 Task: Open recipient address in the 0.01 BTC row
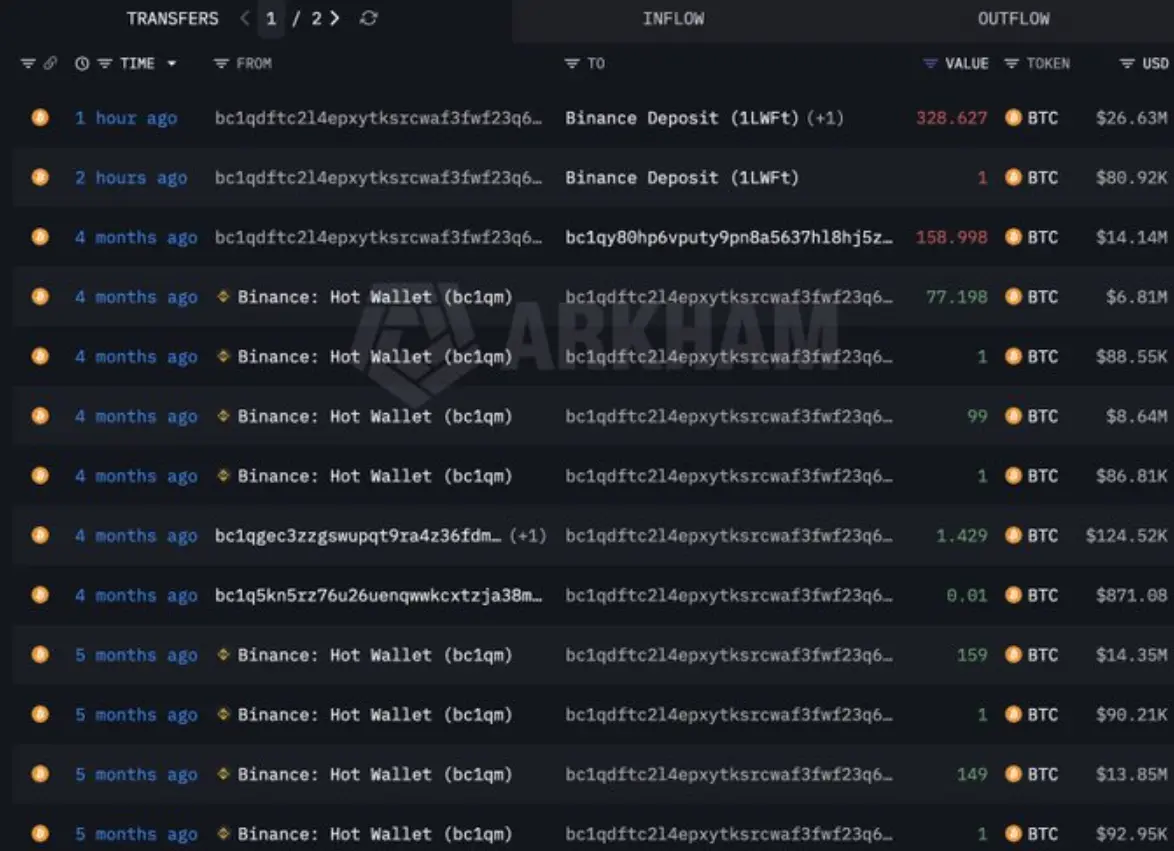[729, 596]
